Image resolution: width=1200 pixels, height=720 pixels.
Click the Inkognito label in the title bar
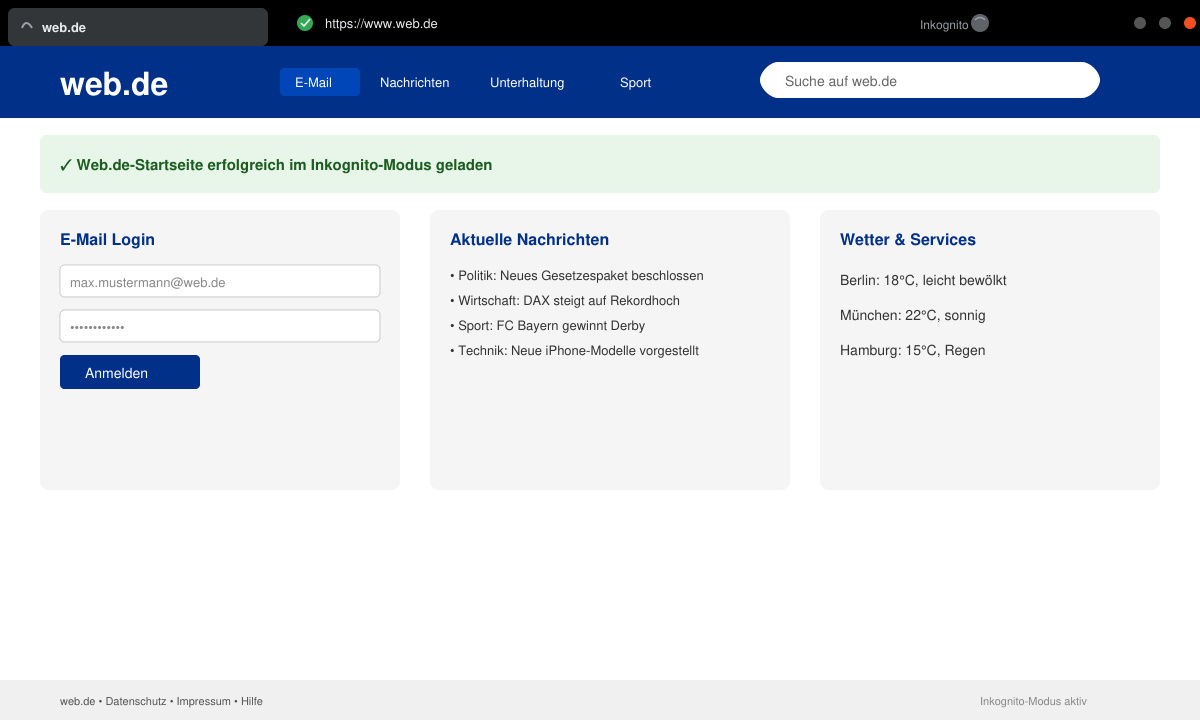(944, 25)
